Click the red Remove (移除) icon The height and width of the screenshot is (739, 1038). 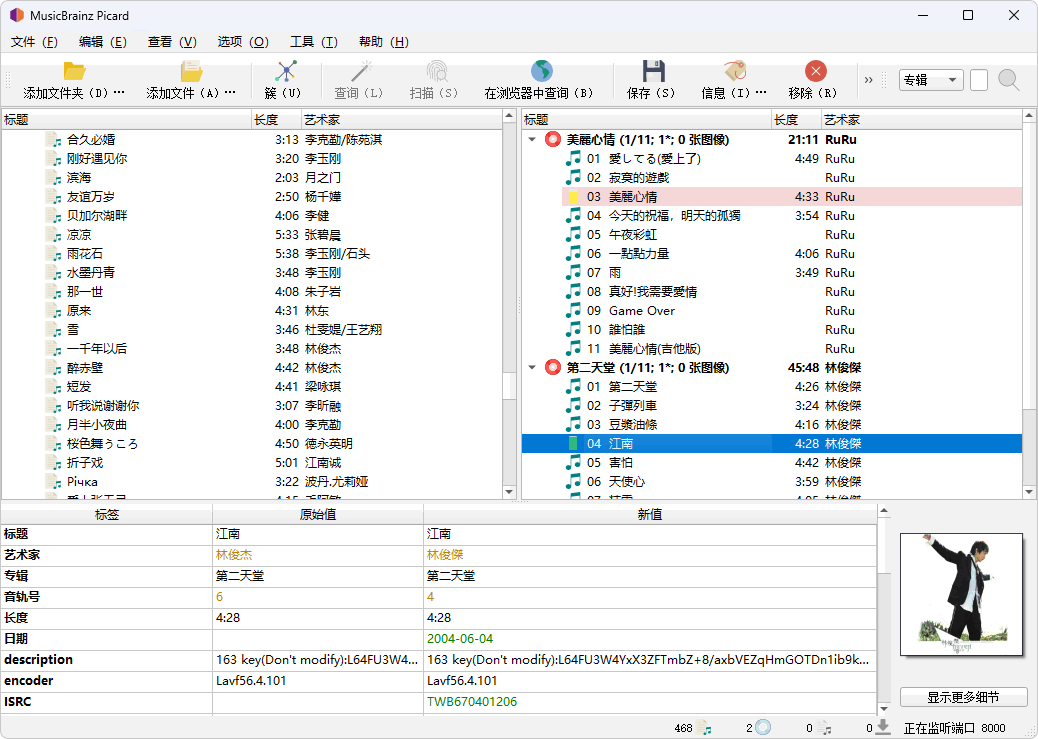(x=815, y=71)
